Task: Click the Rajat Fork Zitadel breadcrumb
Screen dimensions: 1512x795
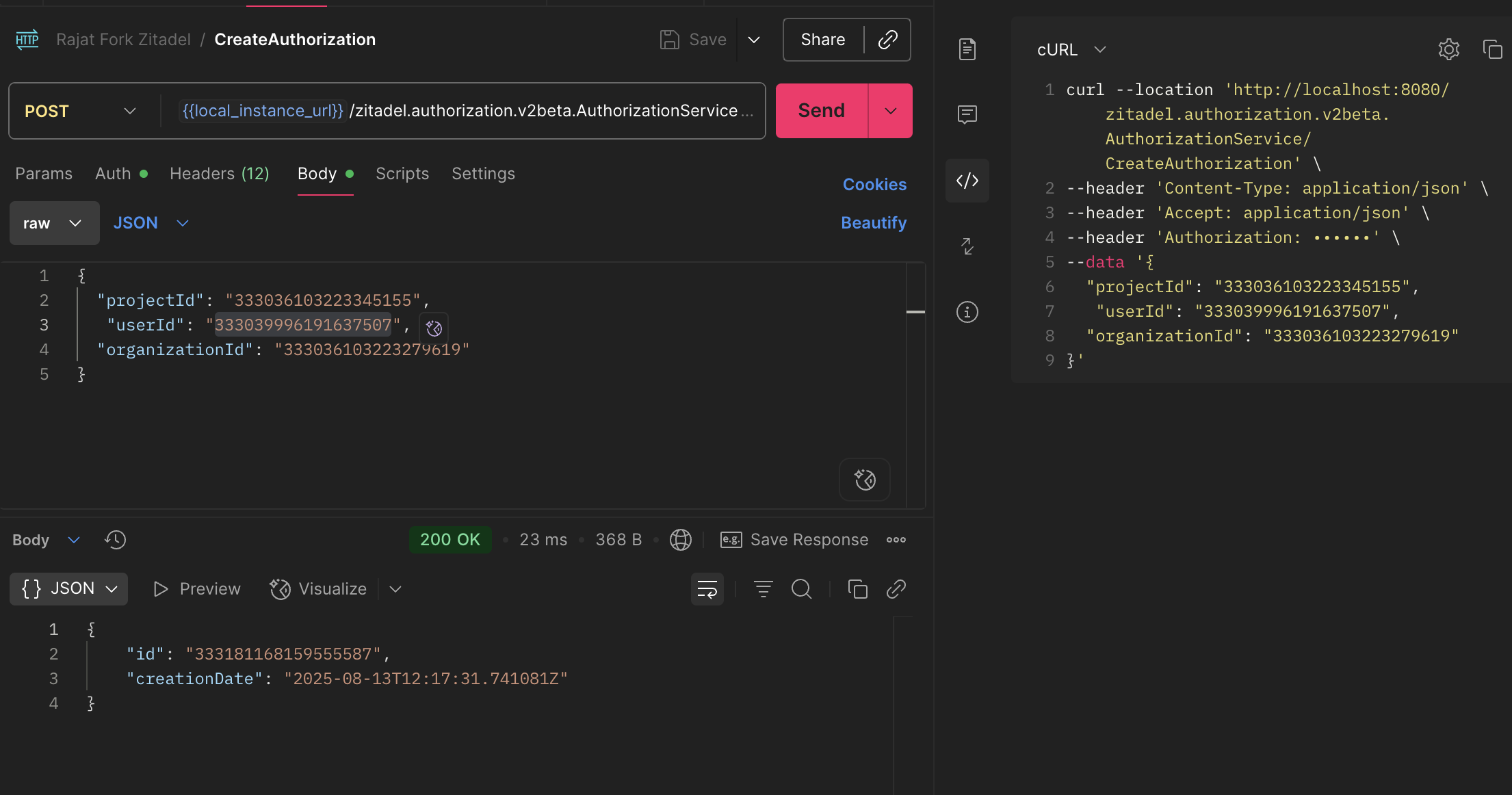Action: (123, 40)
